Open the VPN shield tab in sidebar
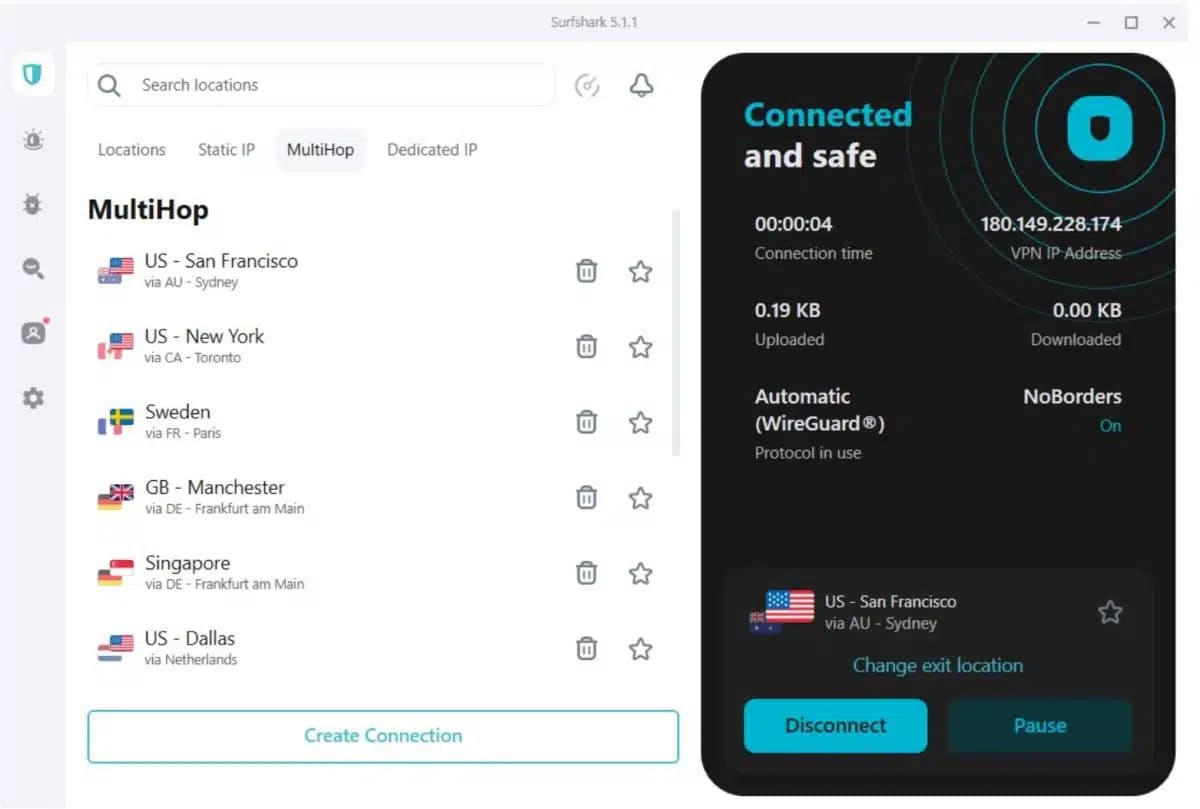Viewport: 1200px width, 809px height. (33, 74)
